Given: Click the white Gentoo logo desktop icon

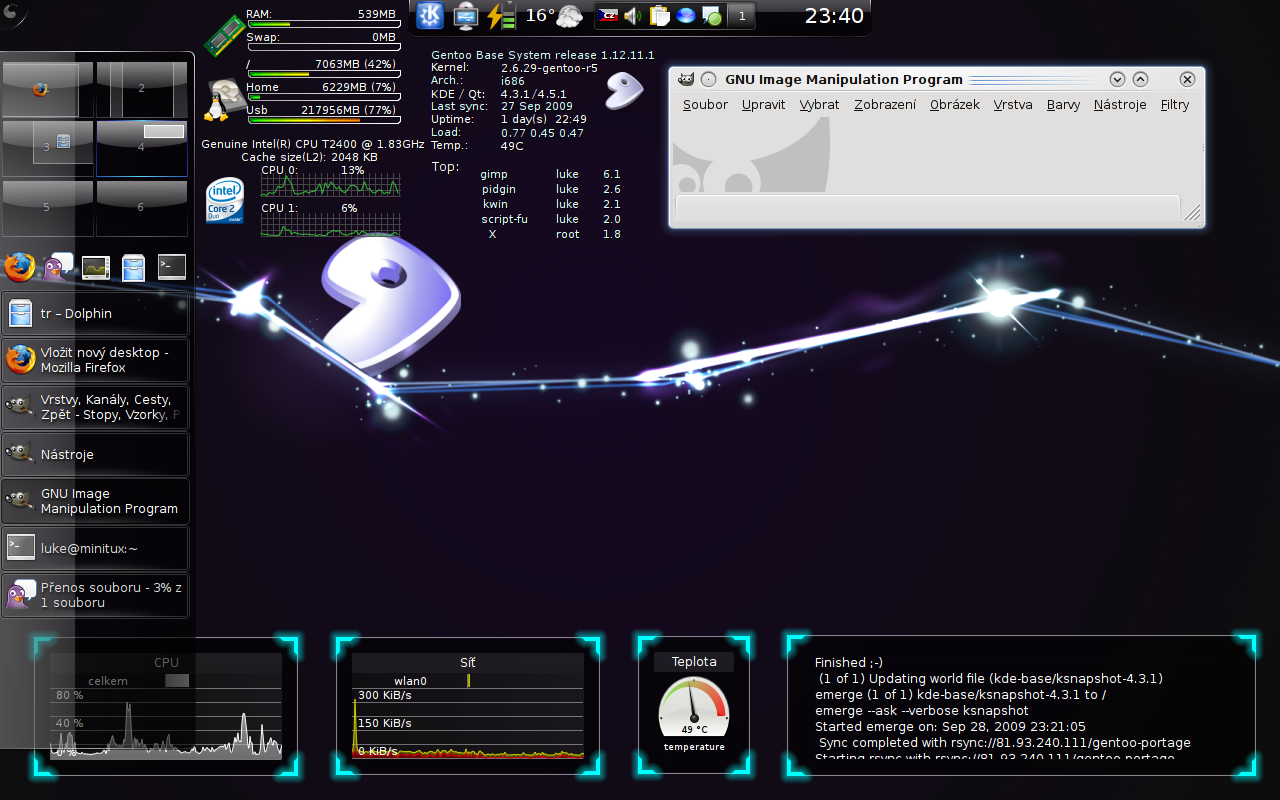Looking at the screenshot, I should pos(624,90).
